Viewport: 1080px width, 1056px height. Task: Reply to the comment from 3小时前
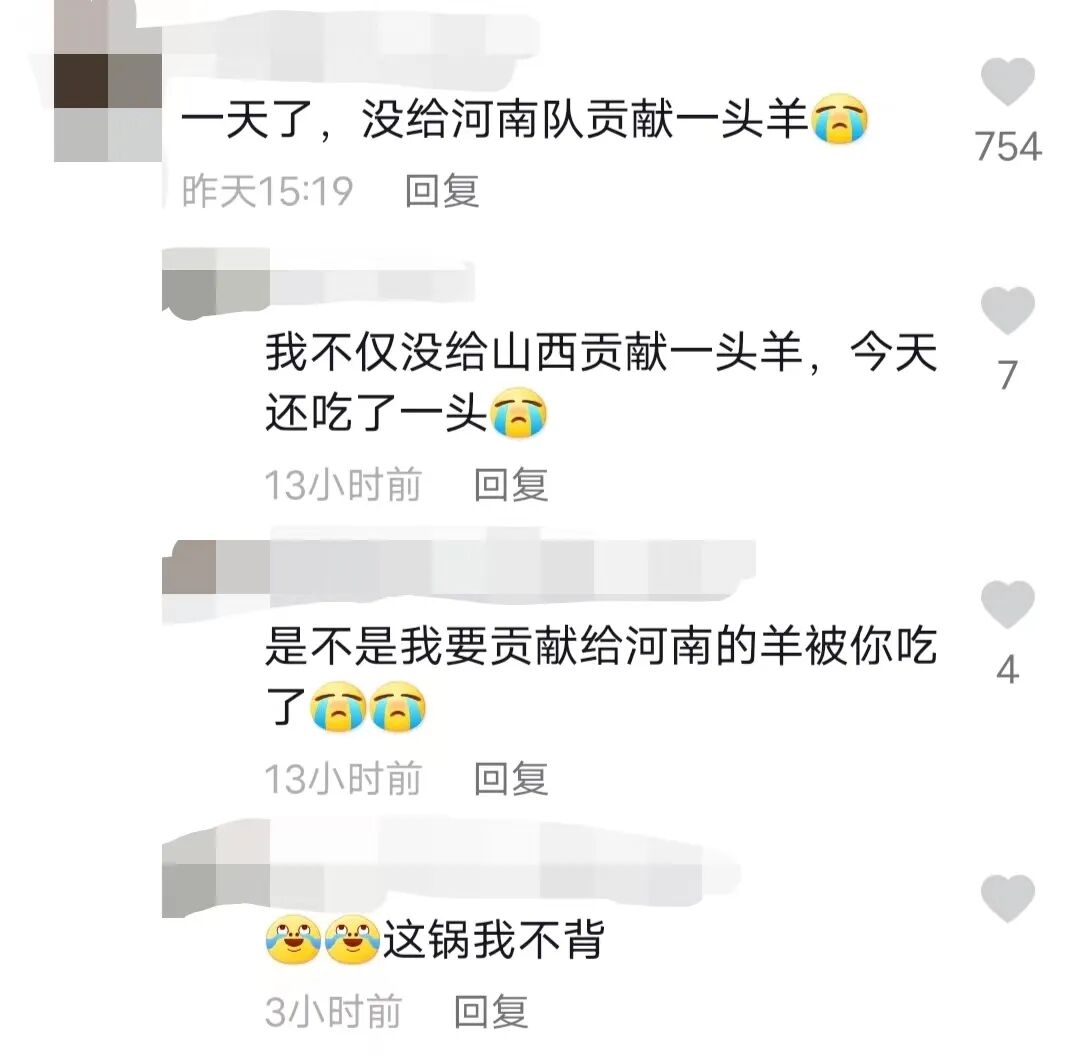491,1011
